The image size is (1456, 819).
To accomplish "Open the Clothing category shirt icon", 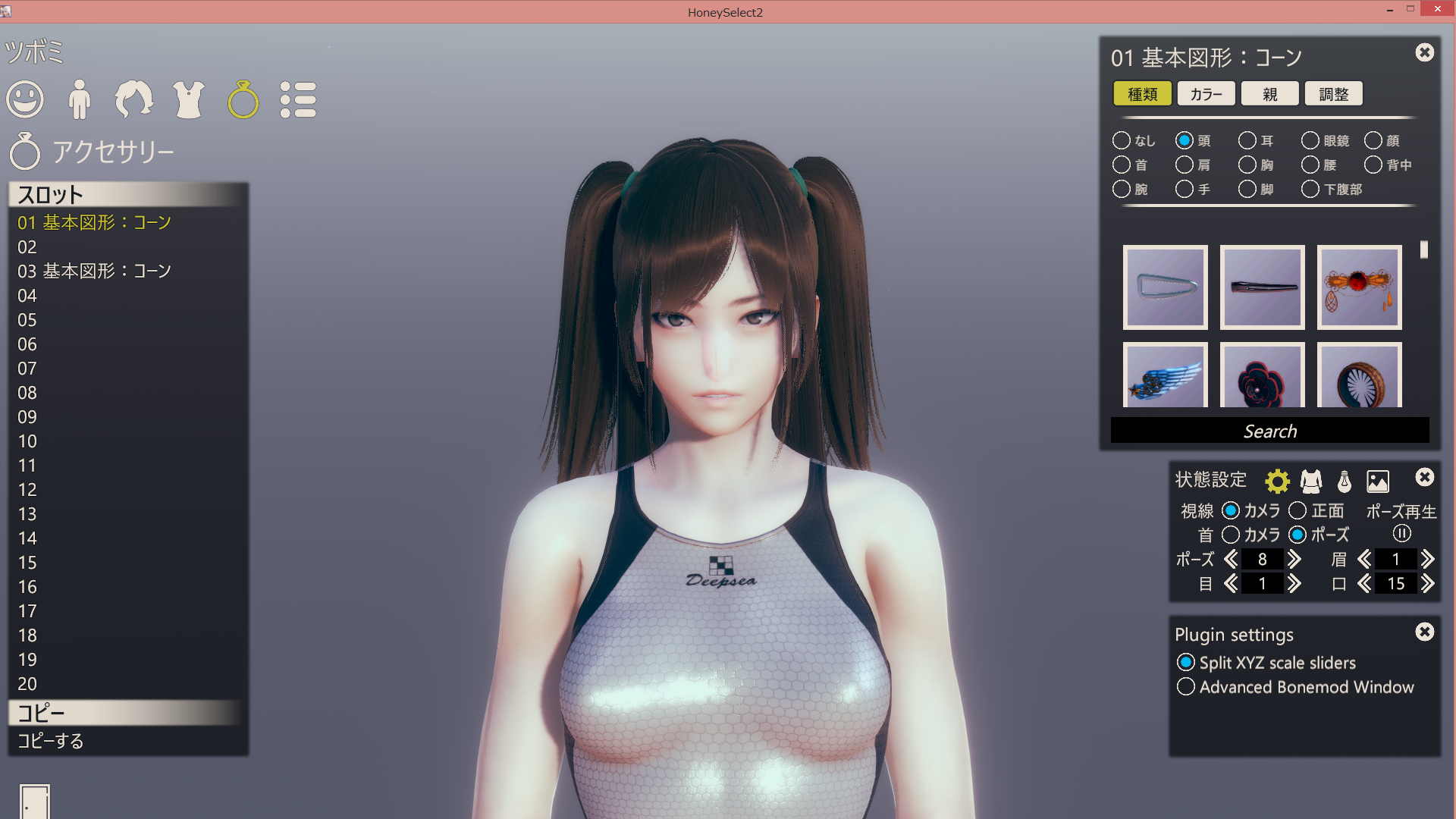I will click(x=189, y=99).
